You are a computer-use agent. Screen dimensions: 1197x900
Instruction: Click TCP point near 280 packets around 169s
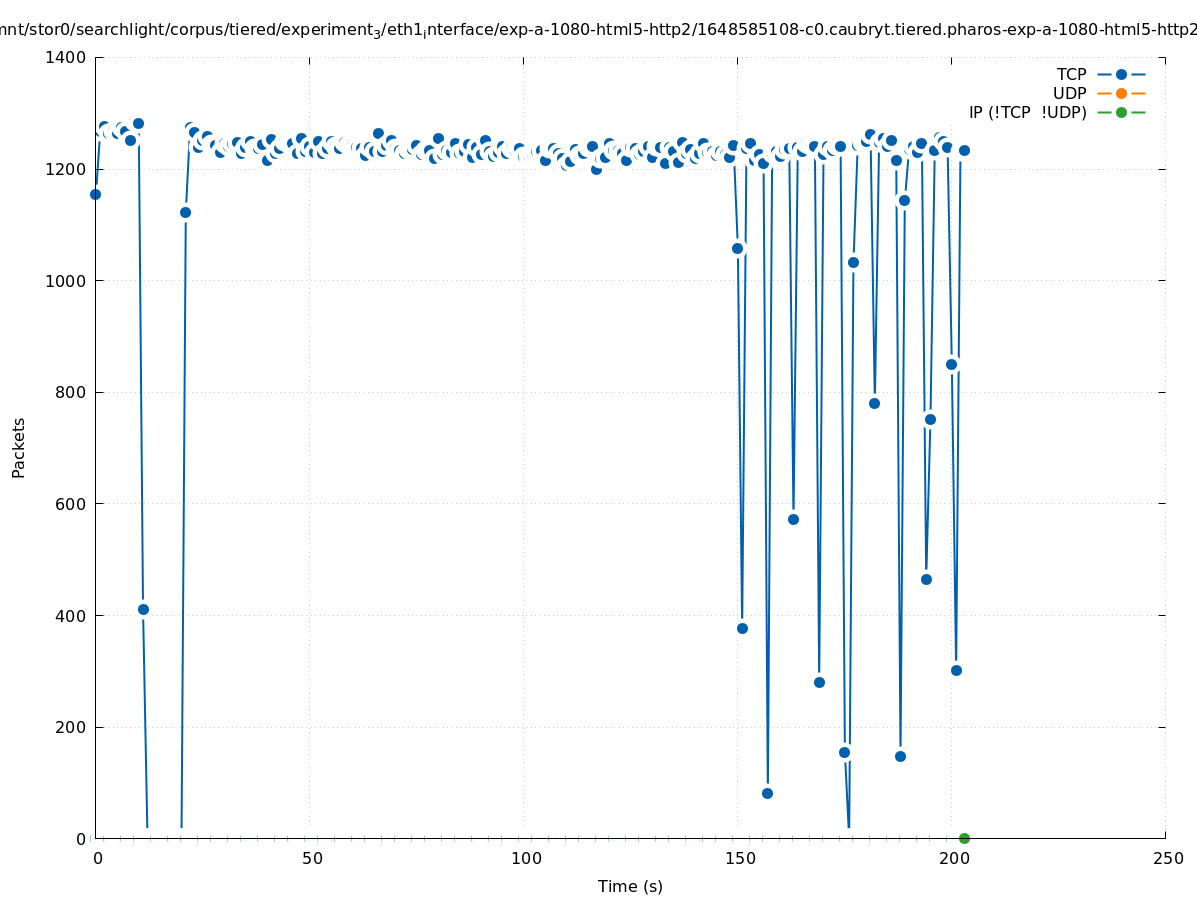click(x=819, y=682)
